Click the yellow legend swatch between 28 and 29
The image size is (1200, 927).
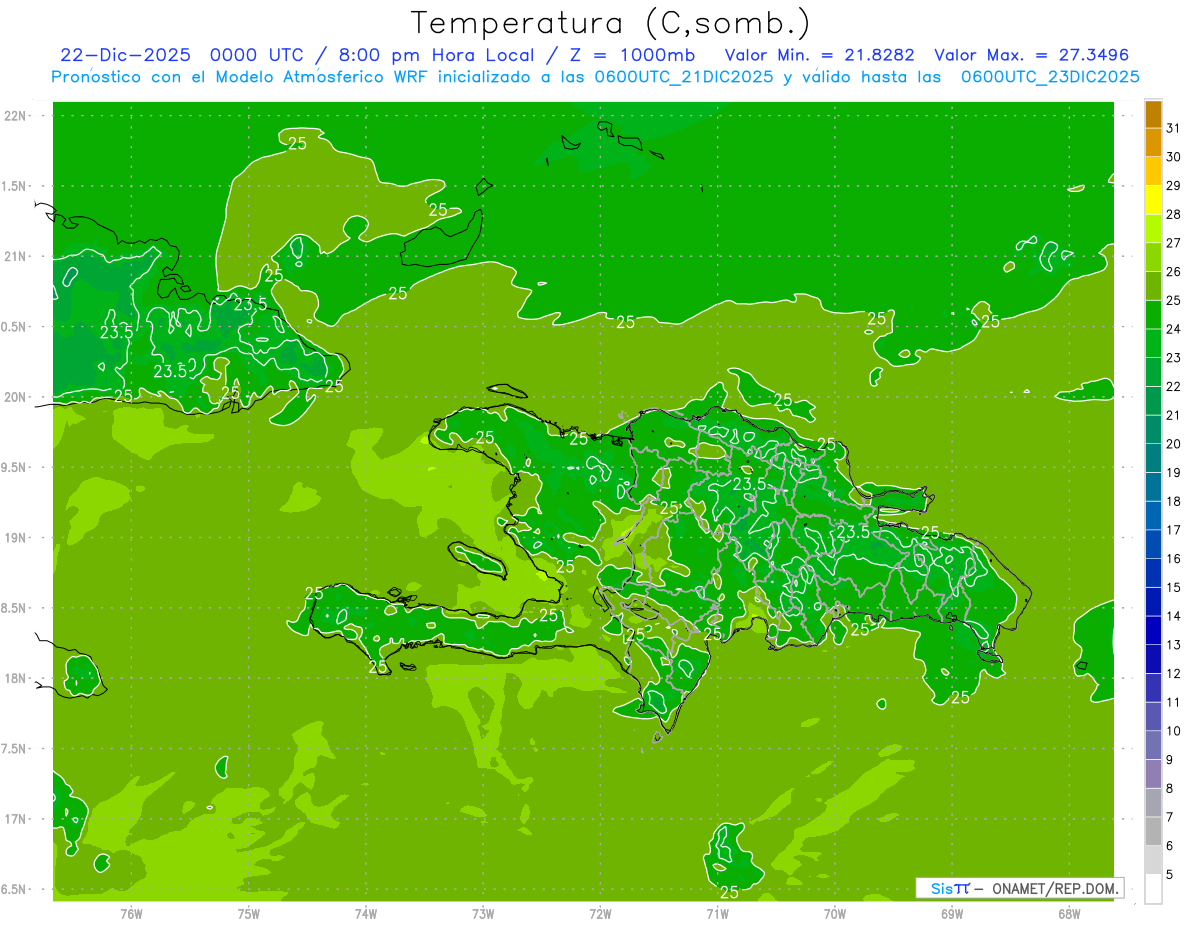[1153, 201]
